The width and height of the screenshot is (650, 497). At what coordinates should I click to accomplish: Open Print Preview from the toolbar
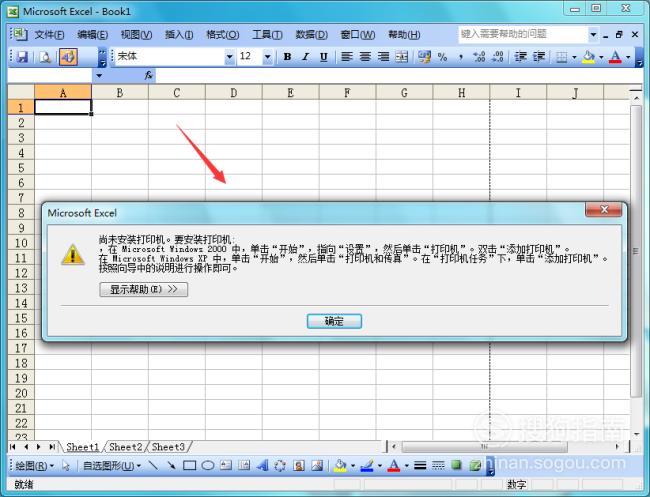pos(45,57)
